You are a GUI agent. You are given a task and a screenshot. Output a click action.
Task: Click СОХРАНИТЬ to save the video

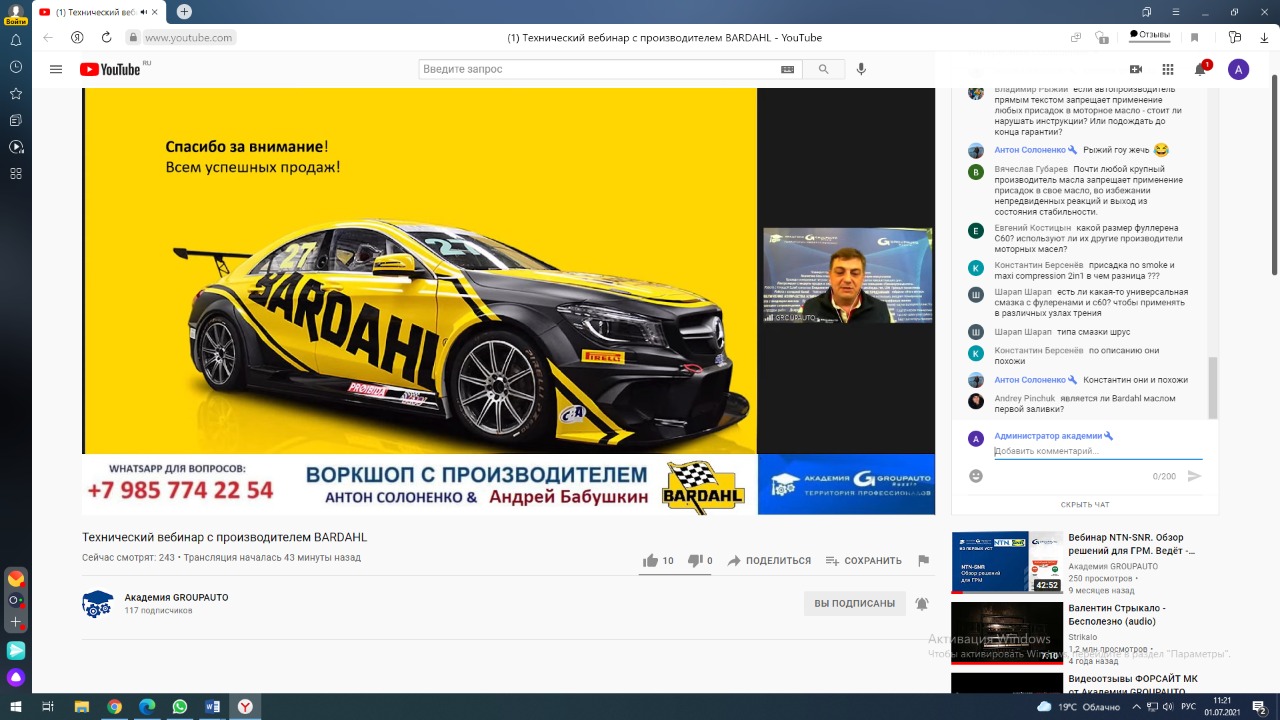tap(863, 561)
